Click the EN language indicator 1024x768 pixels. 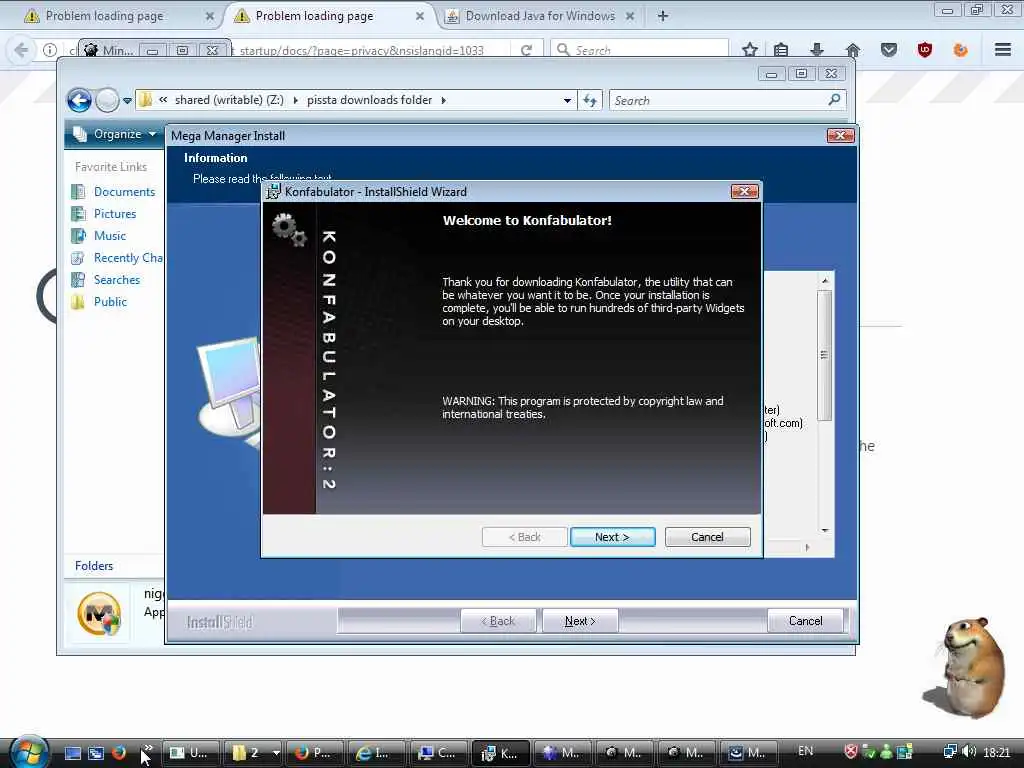tap(805, 751)
